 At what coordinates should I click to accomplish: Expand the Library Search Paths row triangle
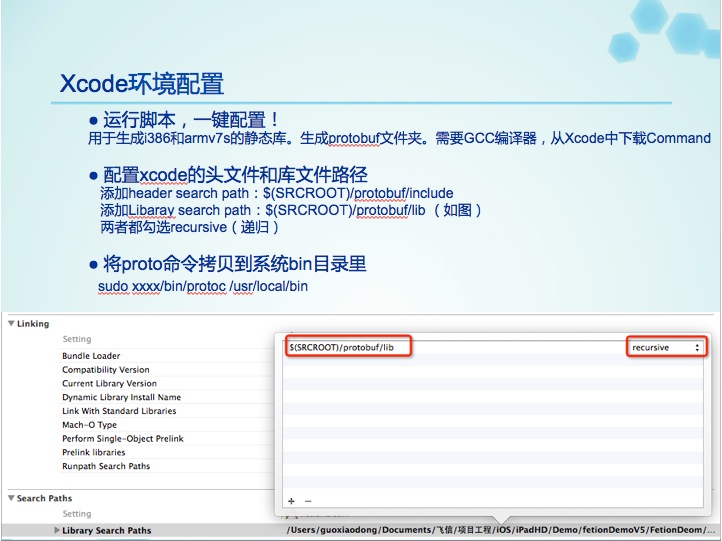point(57,530)
